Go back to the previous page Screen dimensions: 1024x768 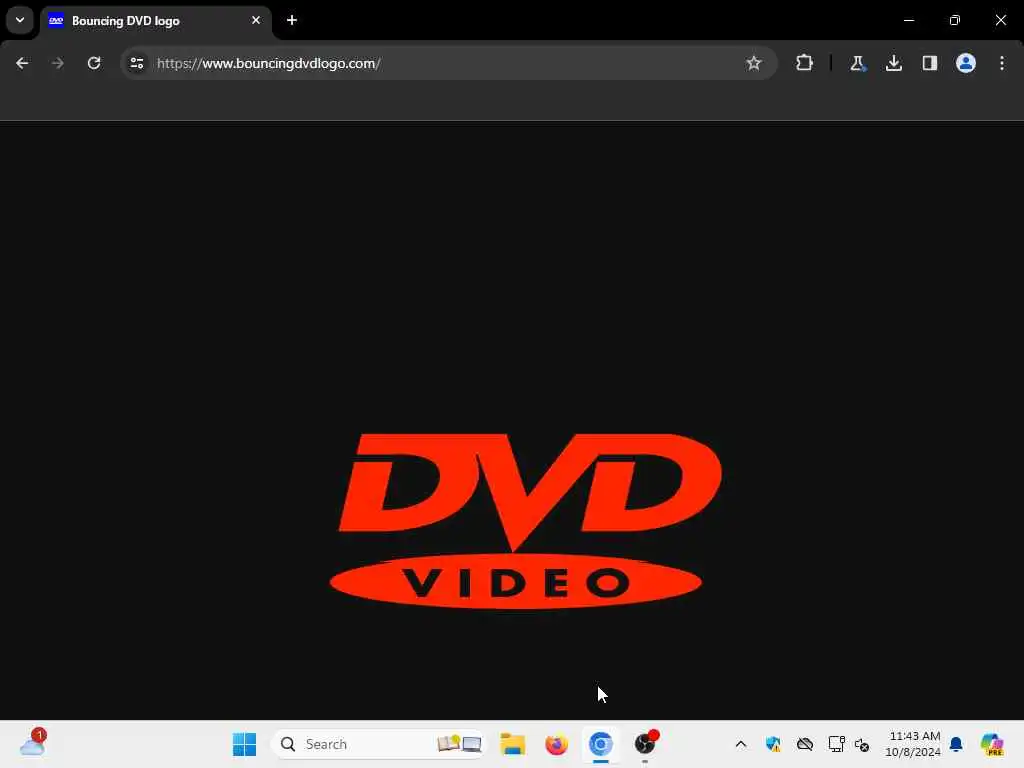(x=22, y=63)
